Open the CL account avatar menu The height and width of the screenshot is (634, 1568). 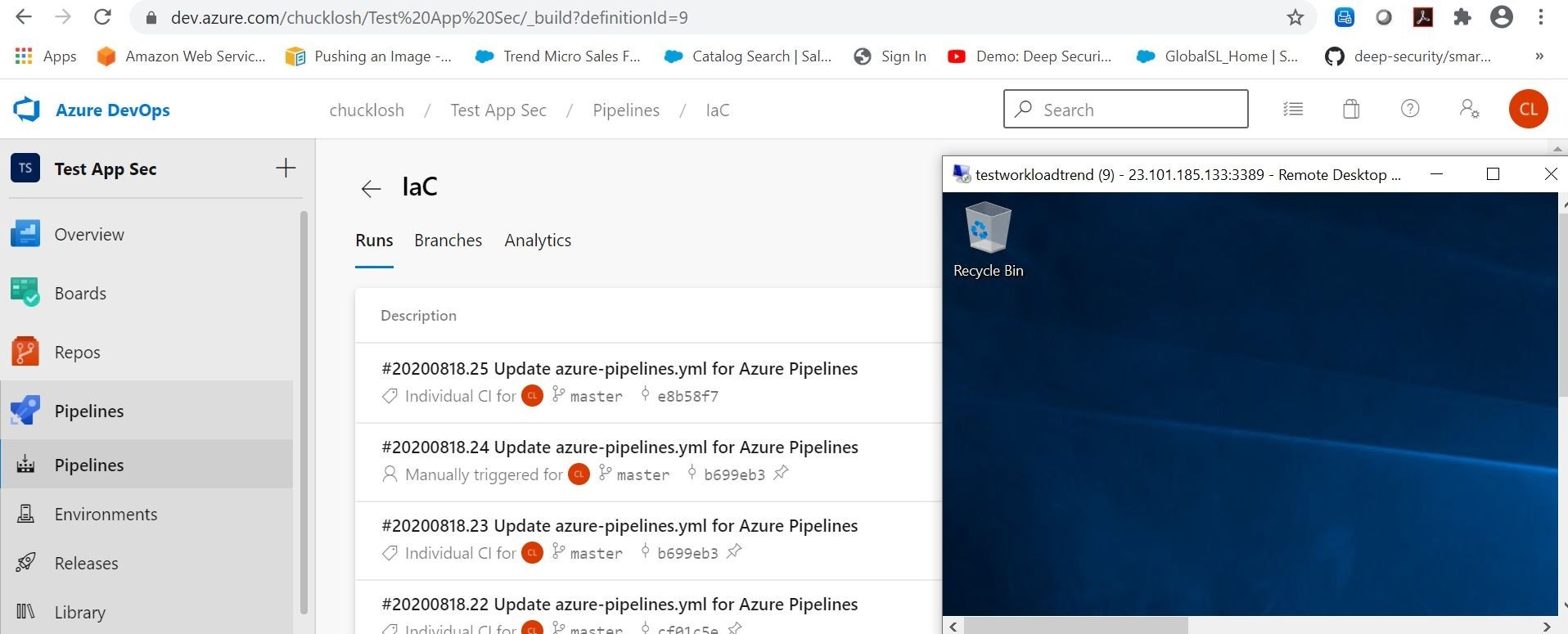pyautogui.click(x=1528, y=109)
